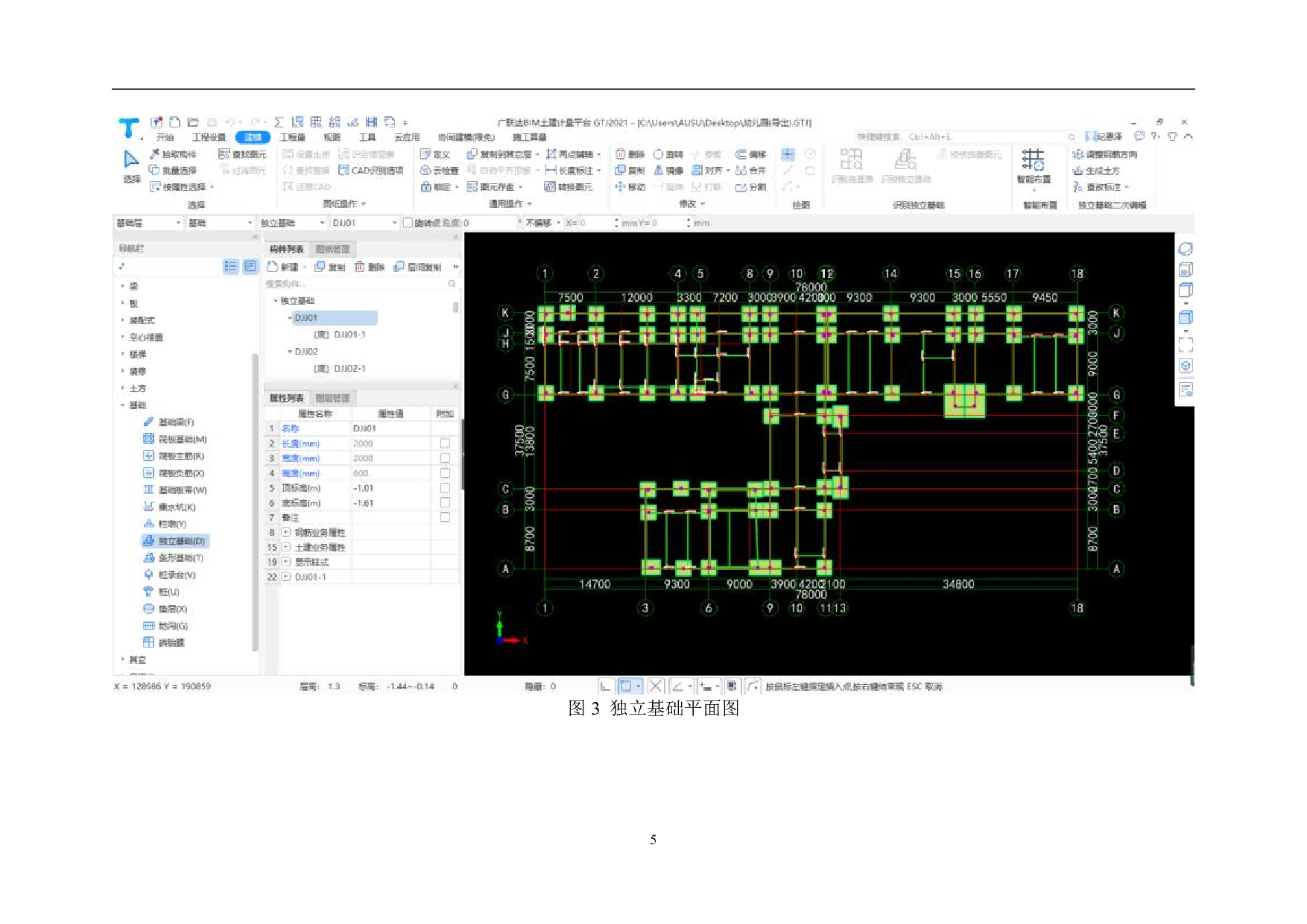Expand the 钢筋业务属性 property group
Screen dimensions: 1307x924
[286, 533]
